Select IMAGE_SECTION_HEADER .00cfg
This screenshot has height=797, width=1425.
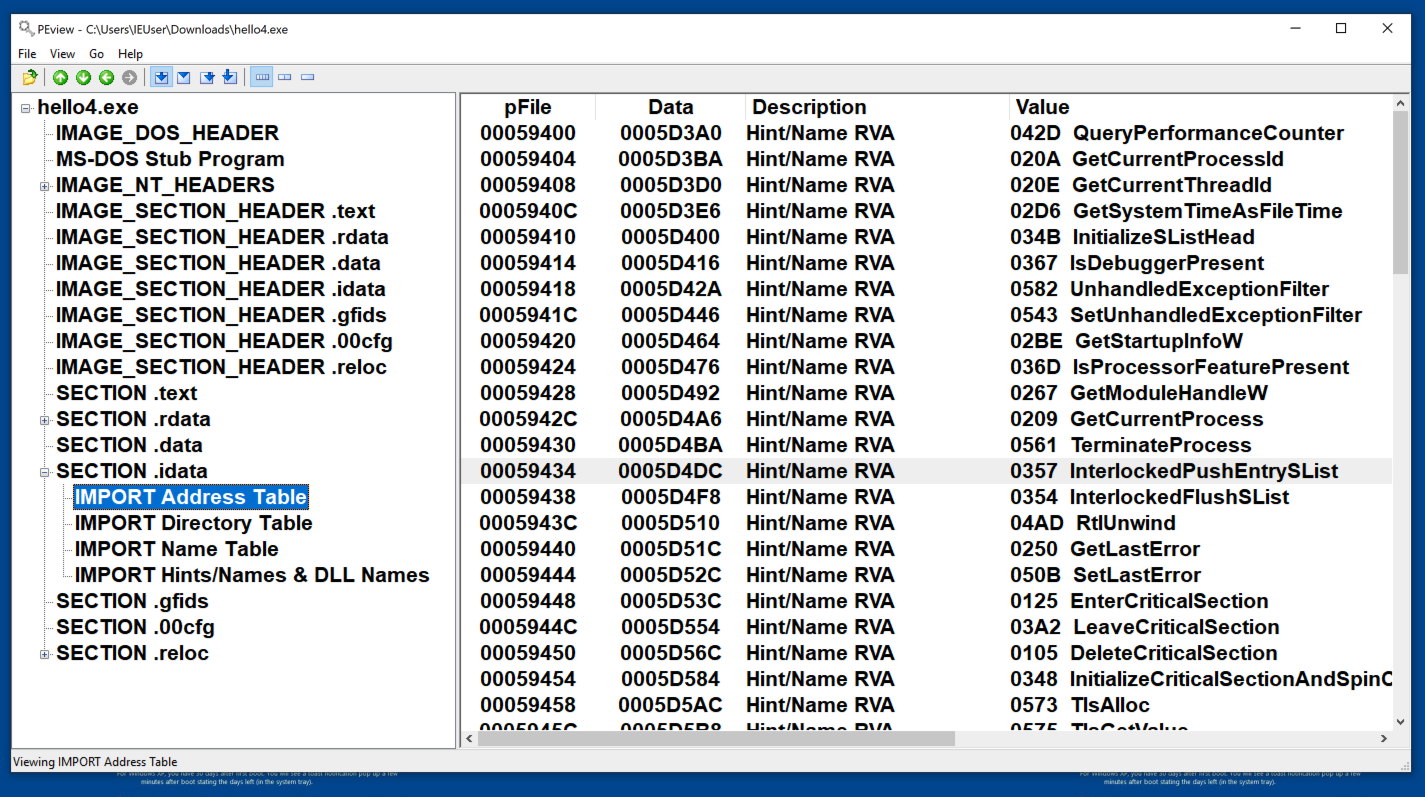point(224,341)
